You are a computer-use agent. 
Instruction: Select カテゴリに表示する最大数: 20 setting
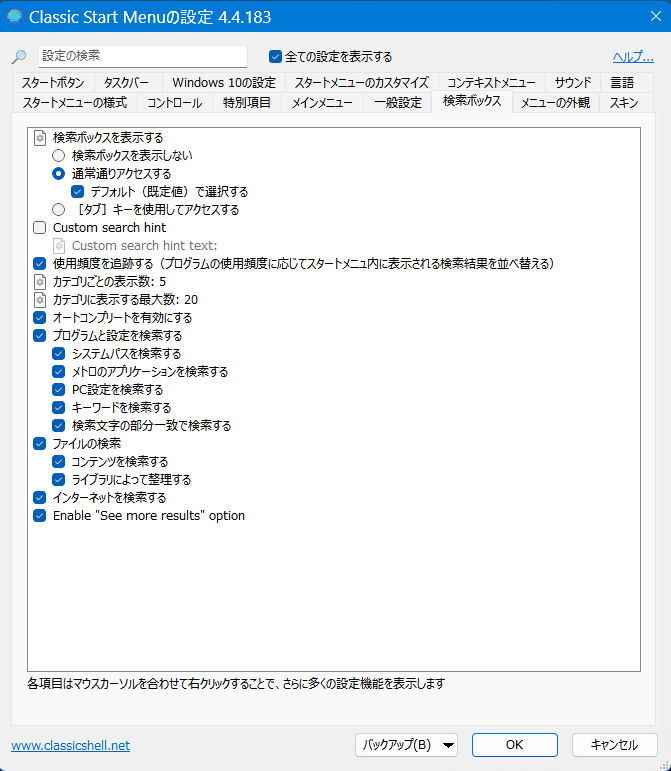click(x=125, y=300)
